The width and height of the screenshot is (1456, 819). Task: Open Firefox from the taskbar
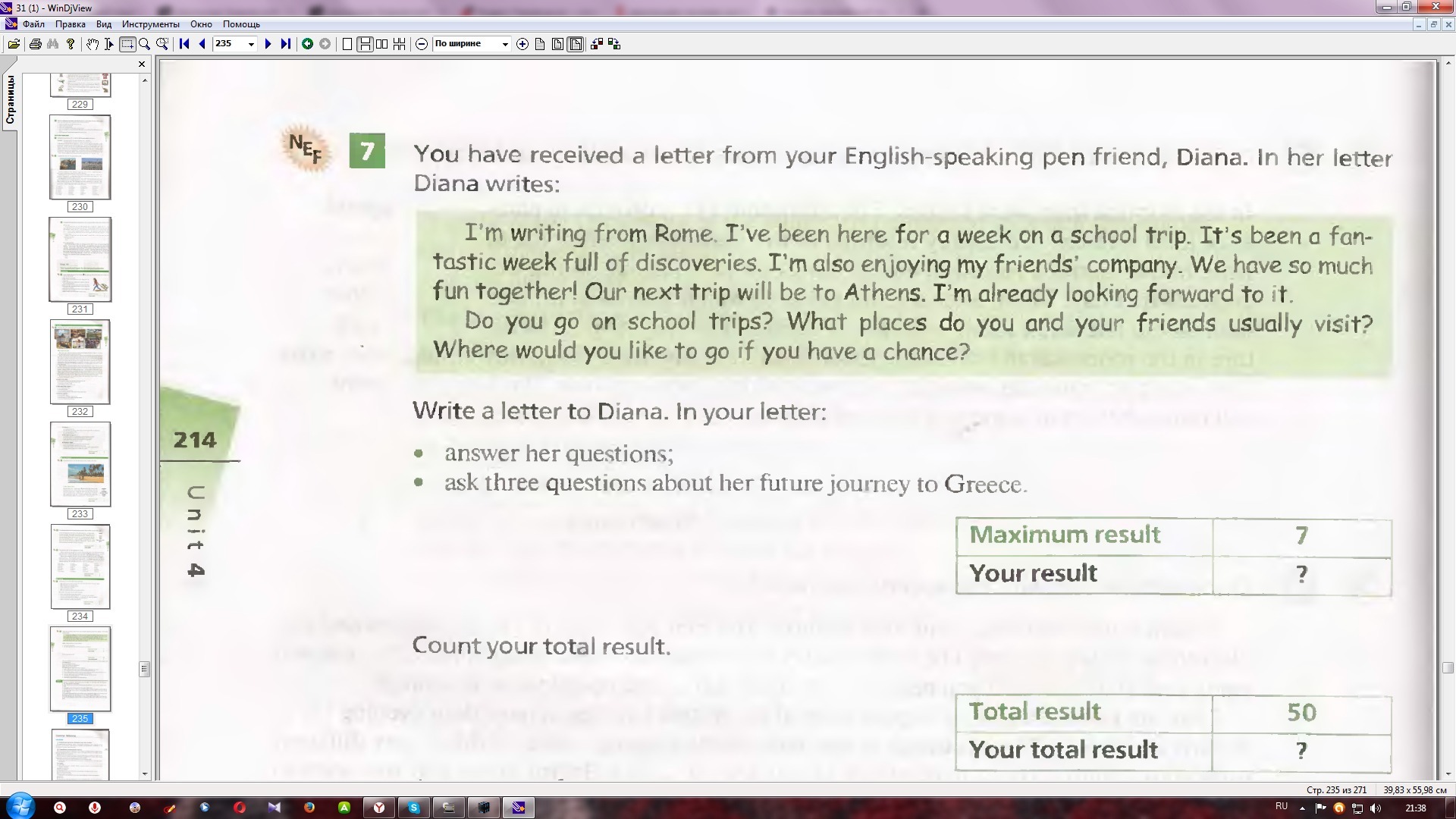coord(309,808)
